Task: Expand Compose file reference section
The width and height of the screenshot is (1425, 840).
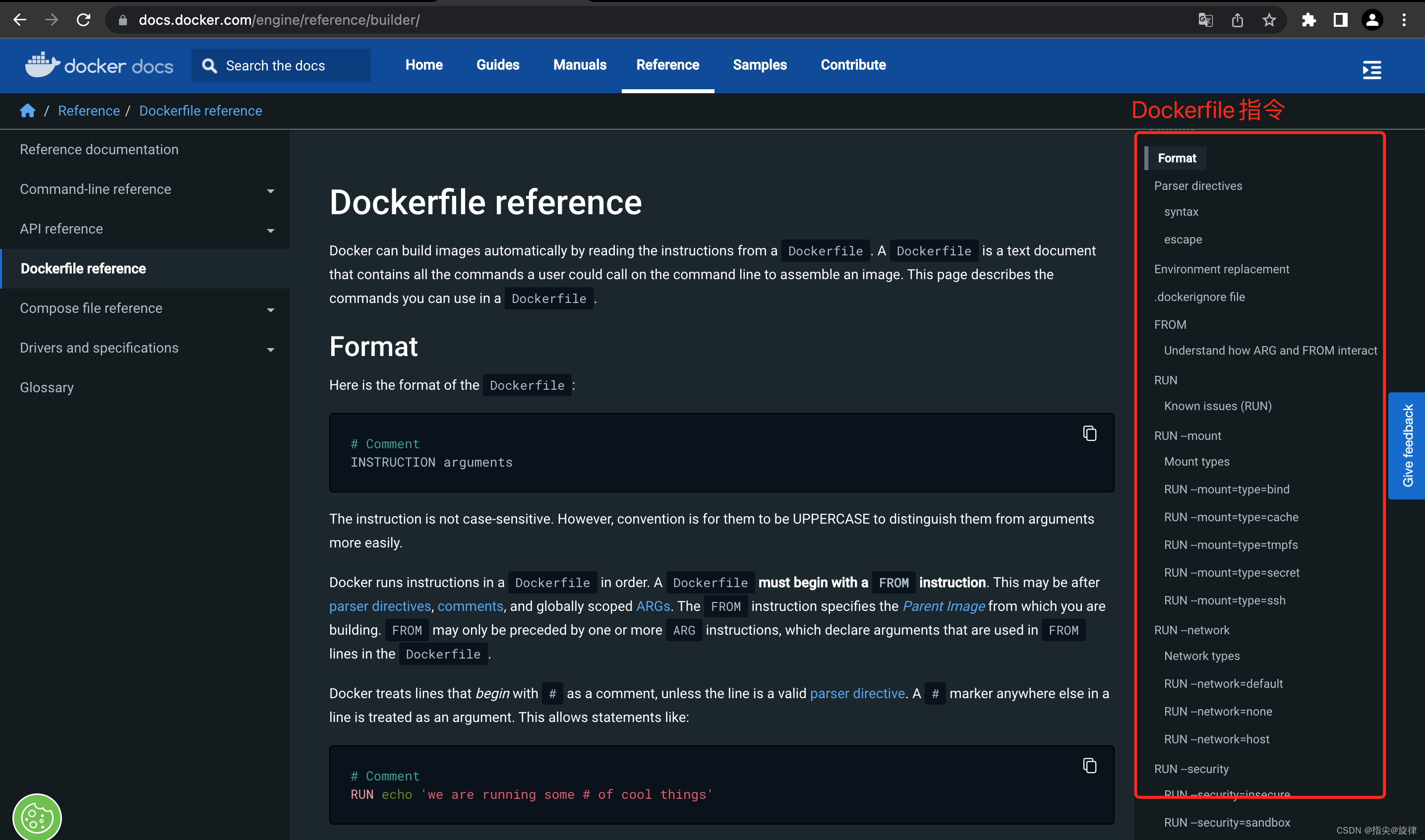Action: point(271,309)
